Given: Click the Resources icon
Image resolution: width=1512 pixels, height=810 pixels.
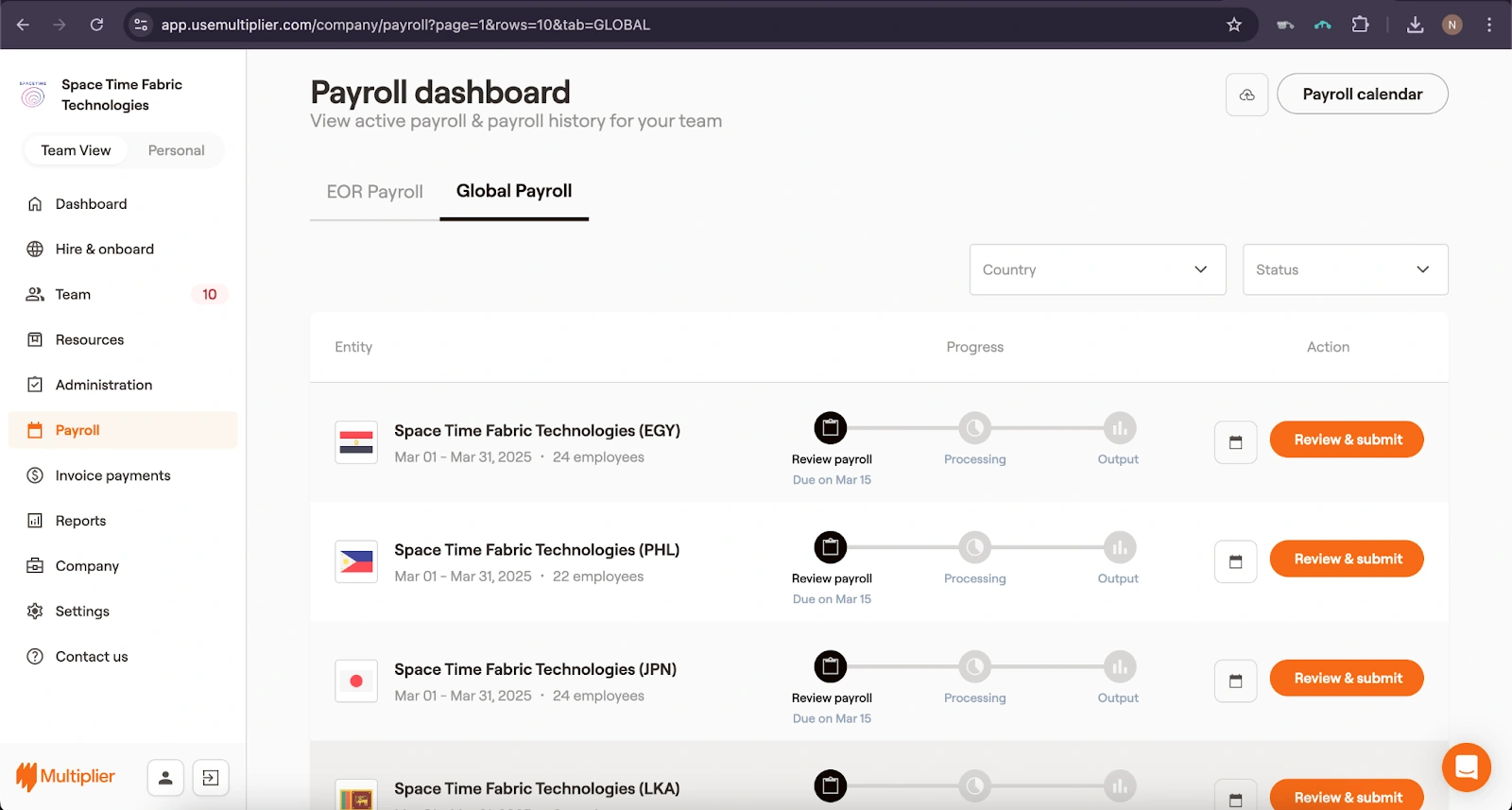Looking at the screenshot, I should click(x=35, y=340).
